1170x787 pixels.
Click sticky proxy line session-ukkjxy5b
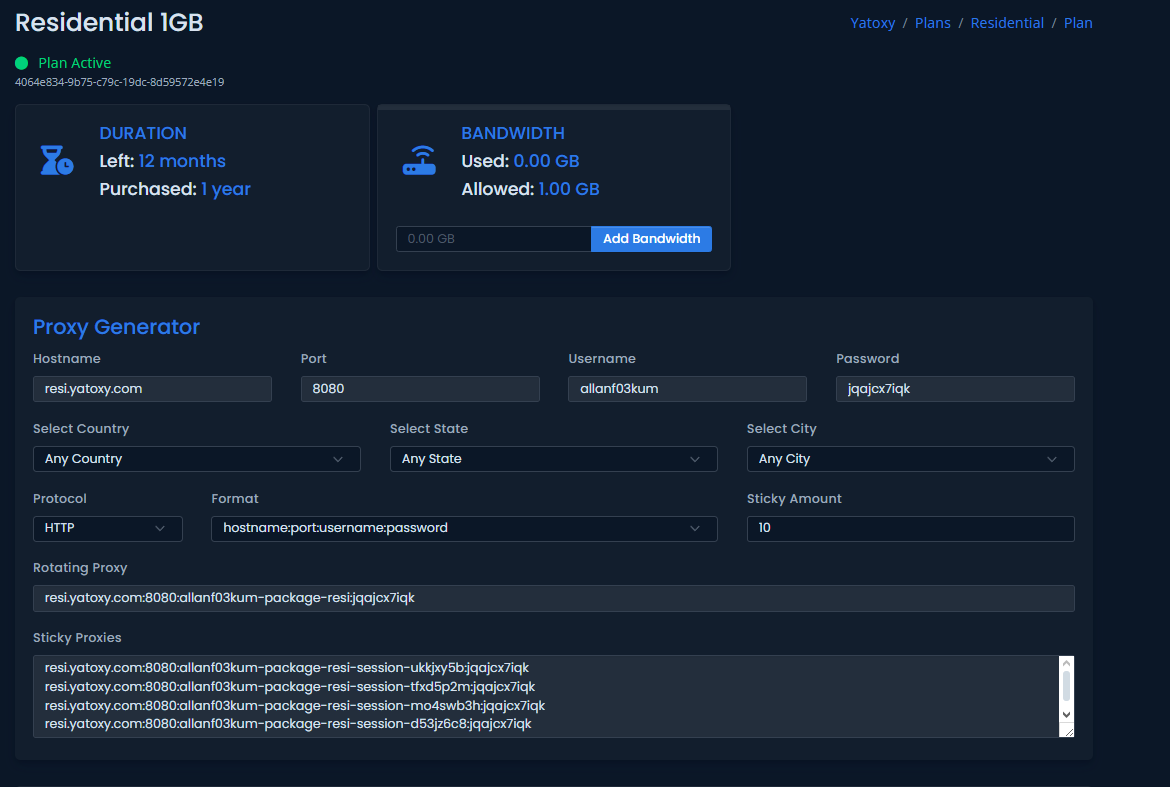287,668
